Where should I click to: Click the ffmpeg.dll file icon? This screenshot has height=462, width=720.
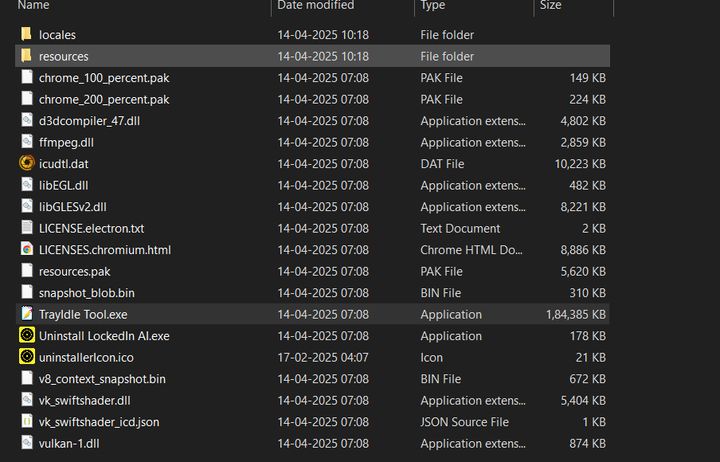coord(27,143)
